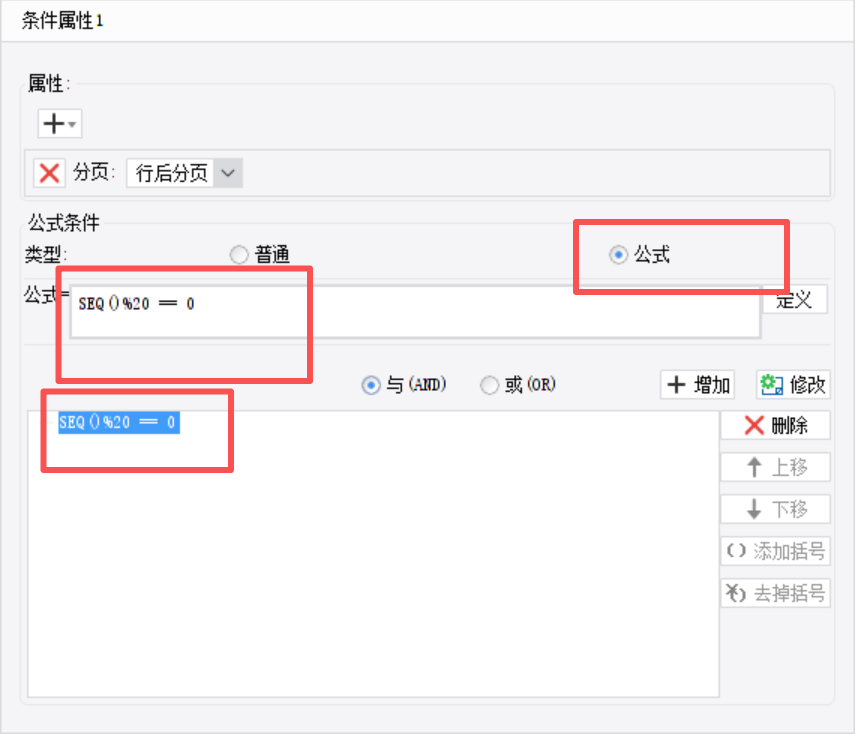Click the 定义 button
This screenshot has width=855, height=734.
(x=795, y=300)
